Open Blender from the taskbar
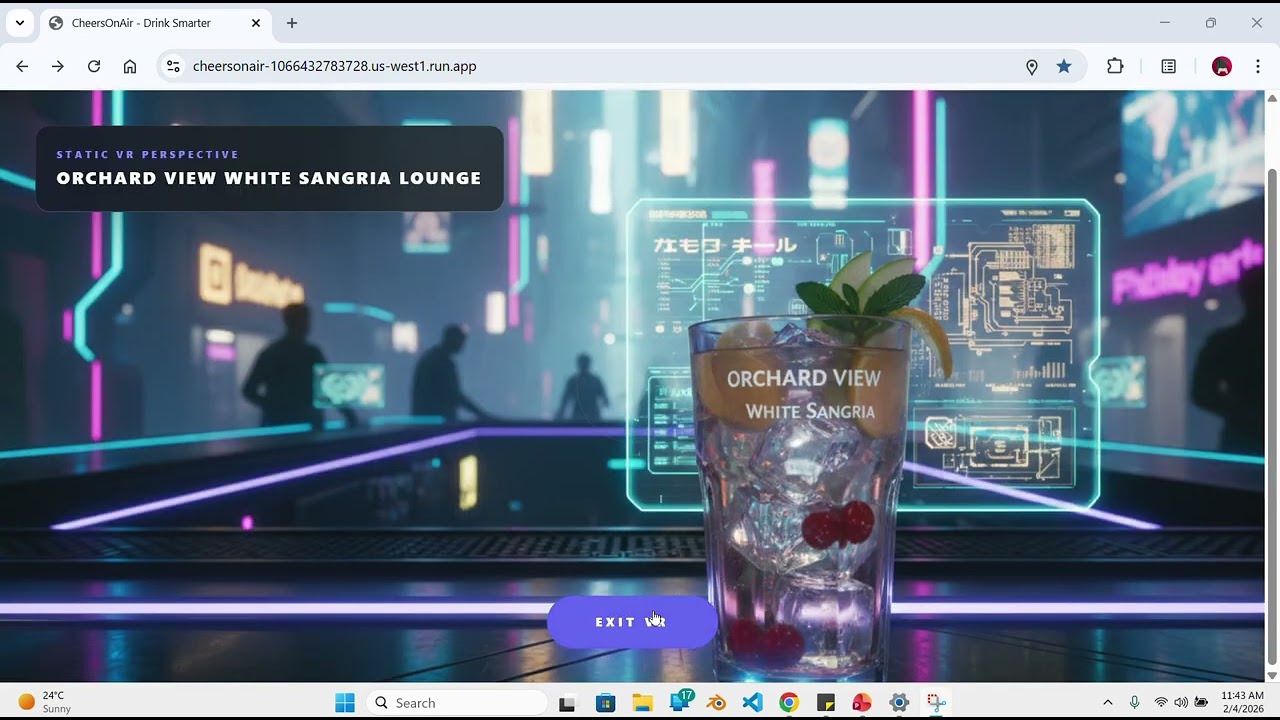Viewport: 1280px width, 720px height. [716, 703]
